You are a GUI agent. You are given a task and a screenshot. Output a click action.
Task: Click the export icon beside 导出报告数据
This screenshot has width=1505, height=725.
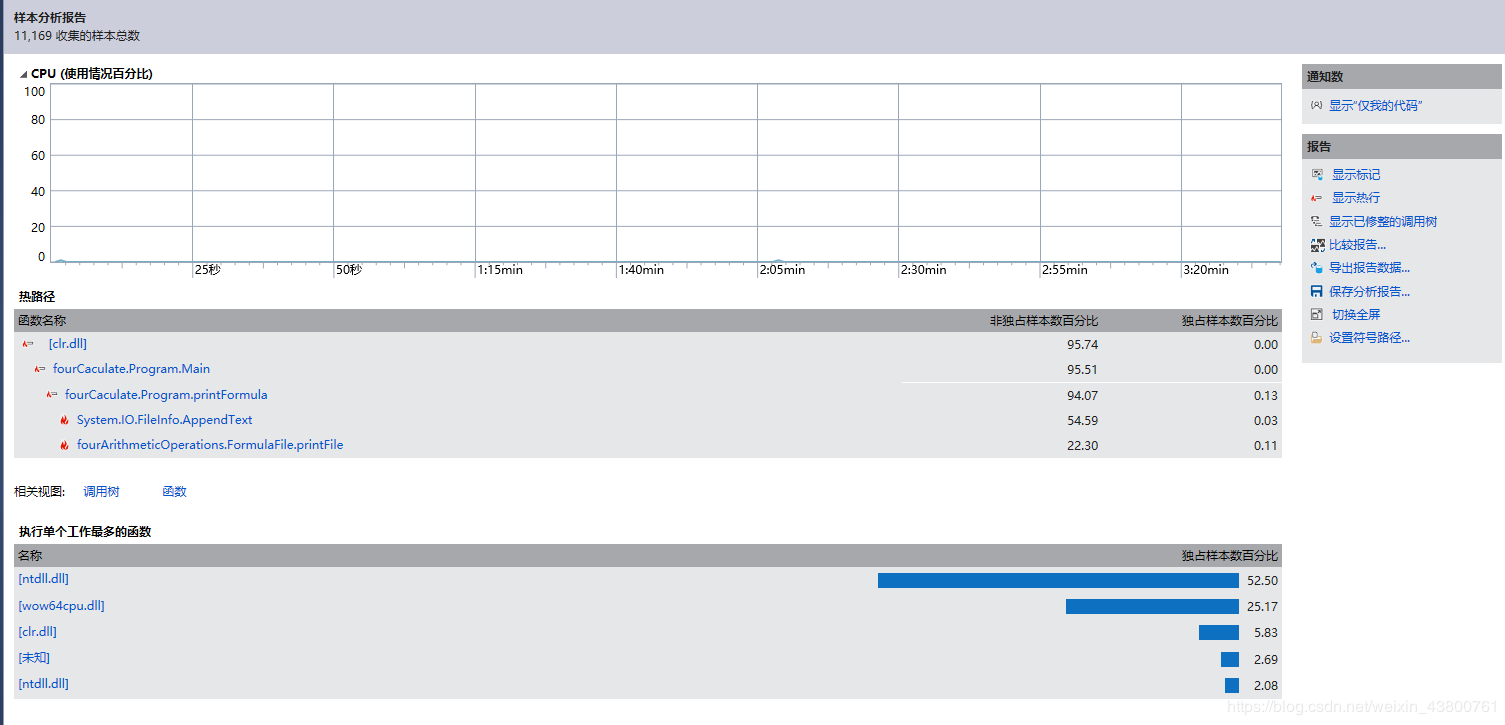click(1317, 268)
